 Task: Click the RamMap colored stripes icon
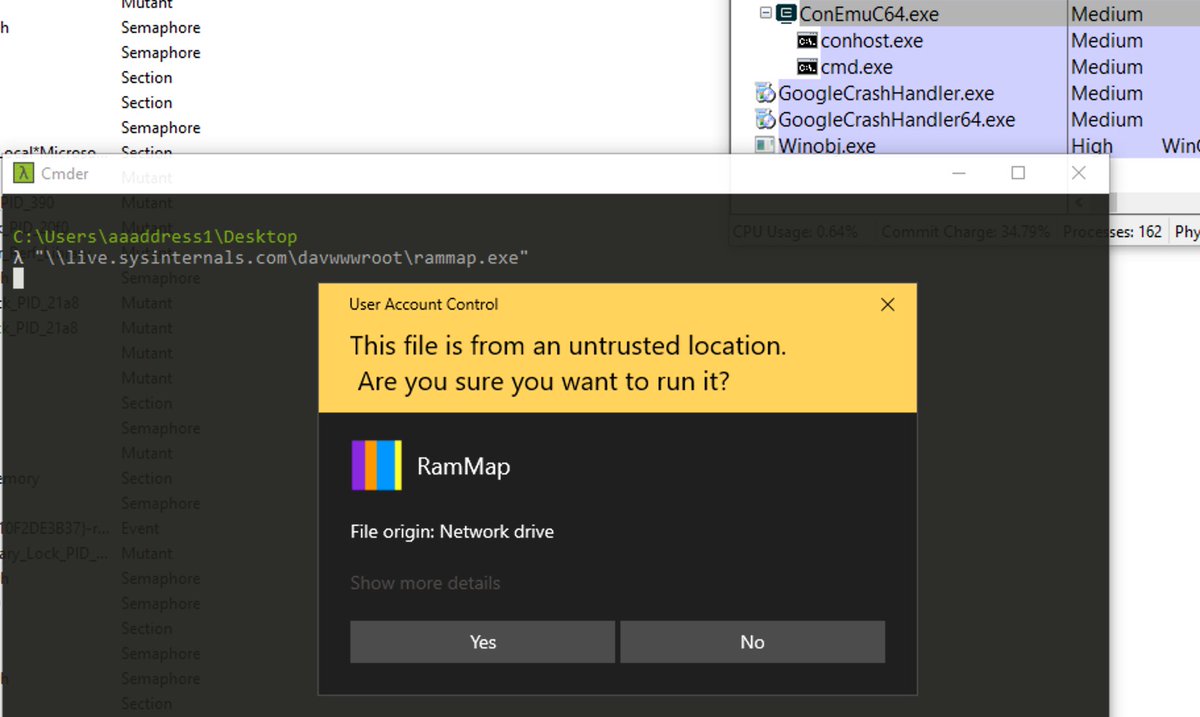pos(377,466)
